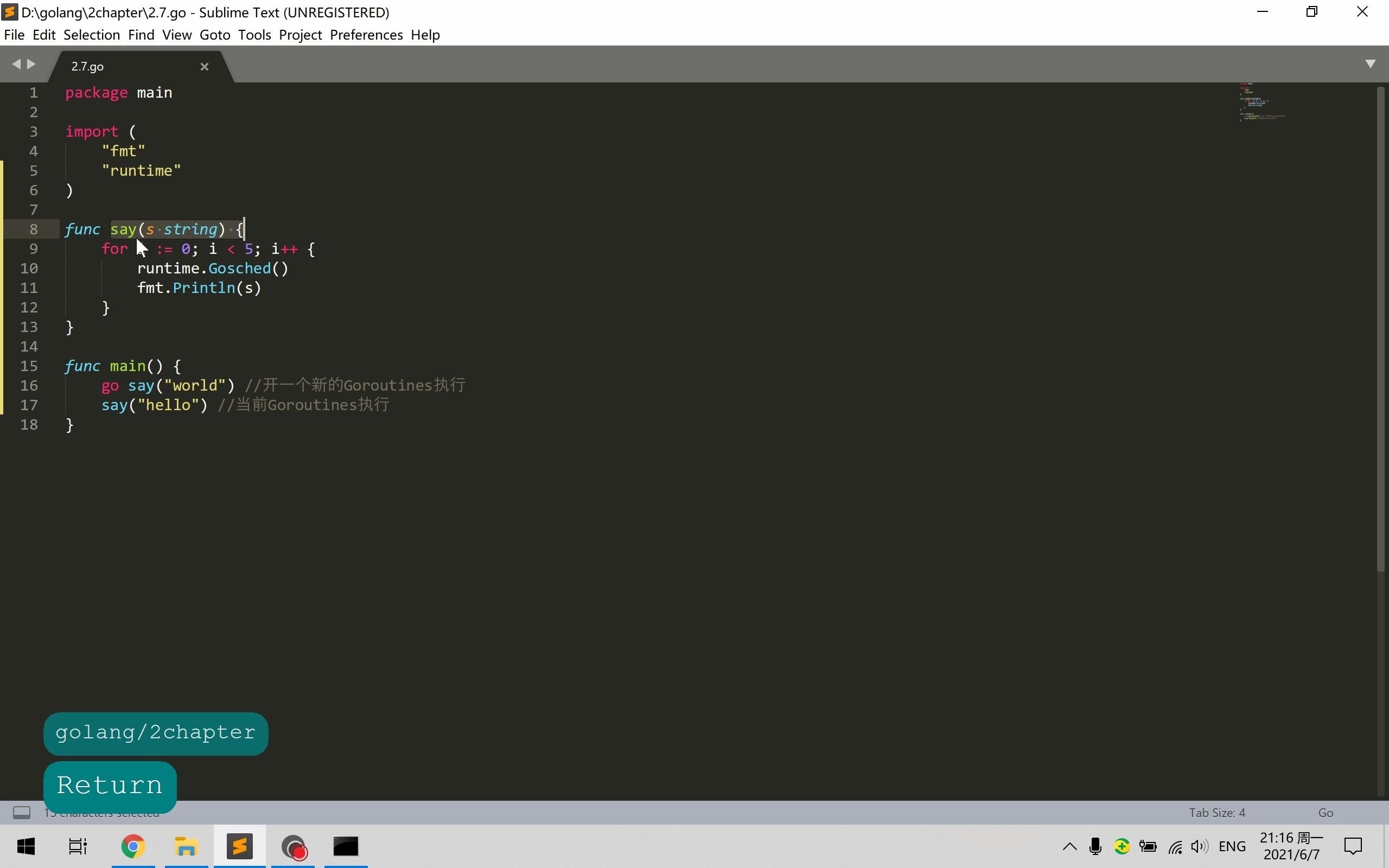The width and height of the screenshot is (1389, 868).
Task: Open the Tools menu
Action: (x=254, y=35)
